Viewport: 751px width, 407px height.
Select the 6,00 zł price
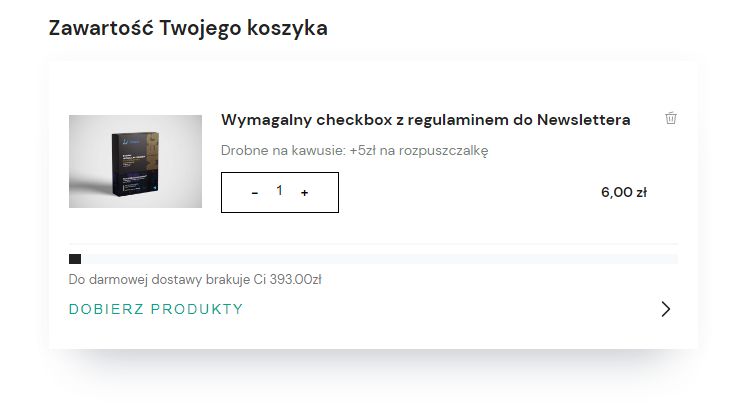coord(623,193)
